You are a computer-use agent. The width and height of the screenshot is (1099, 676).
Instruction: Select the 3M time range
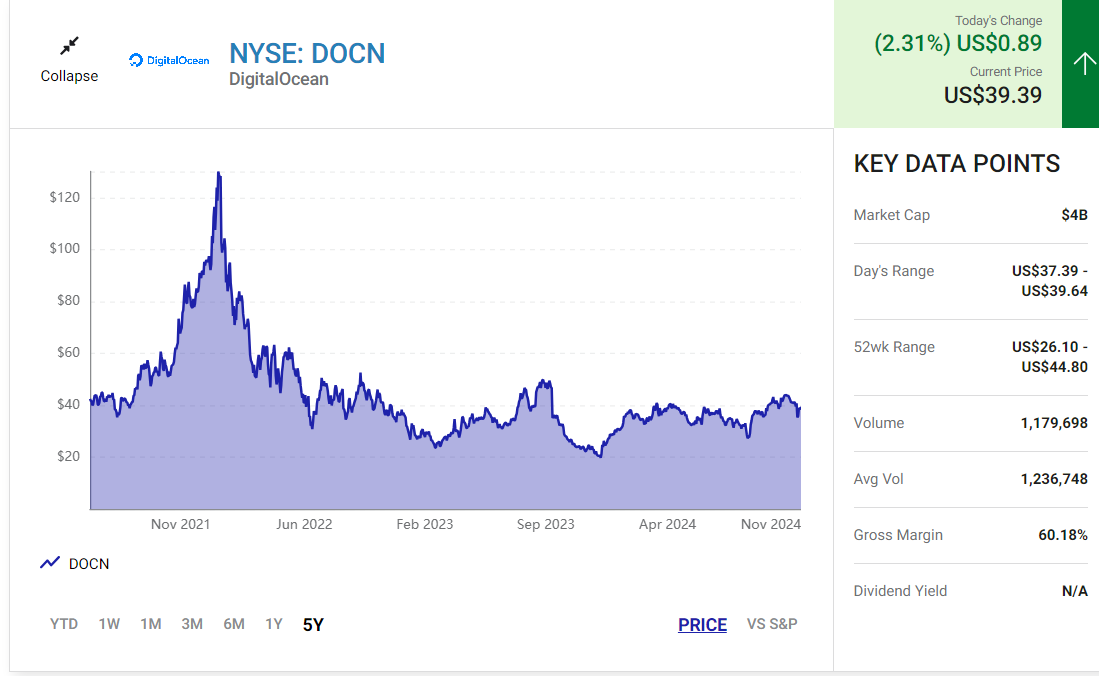[192, 624]
